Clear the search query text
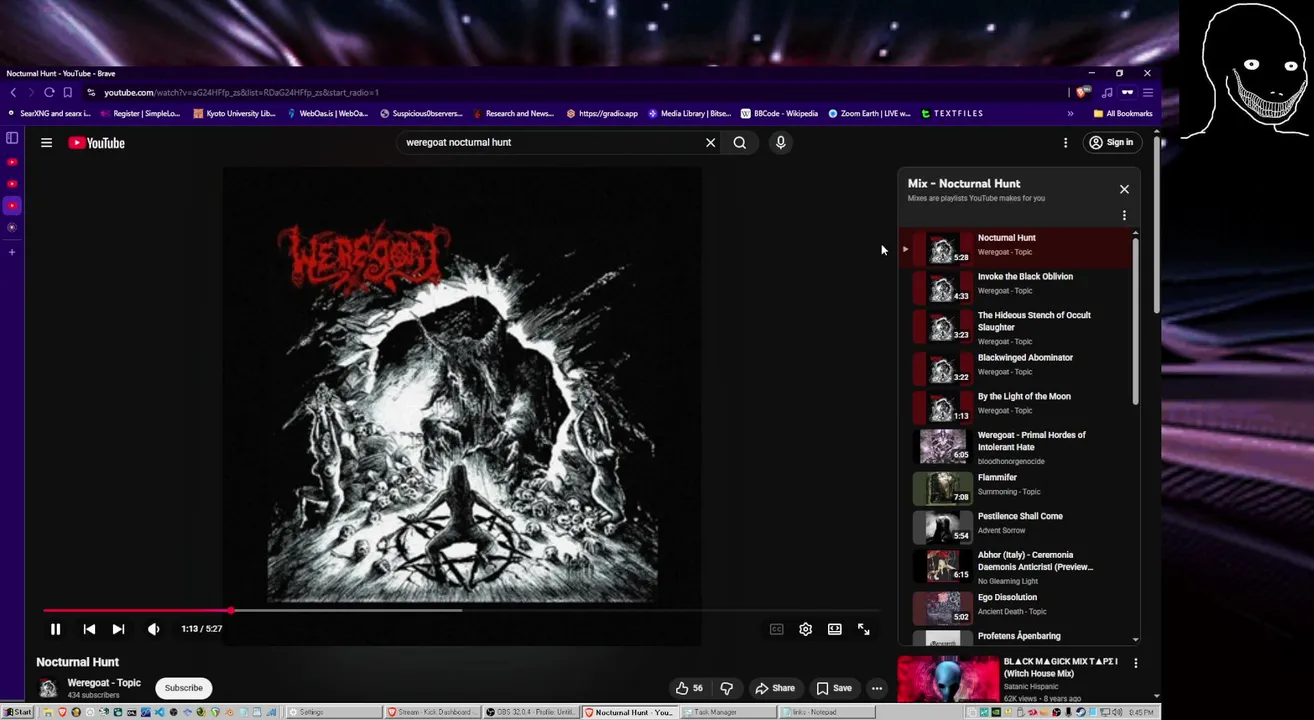Screen dimensions: 1314x720 [x=711, y=143]
